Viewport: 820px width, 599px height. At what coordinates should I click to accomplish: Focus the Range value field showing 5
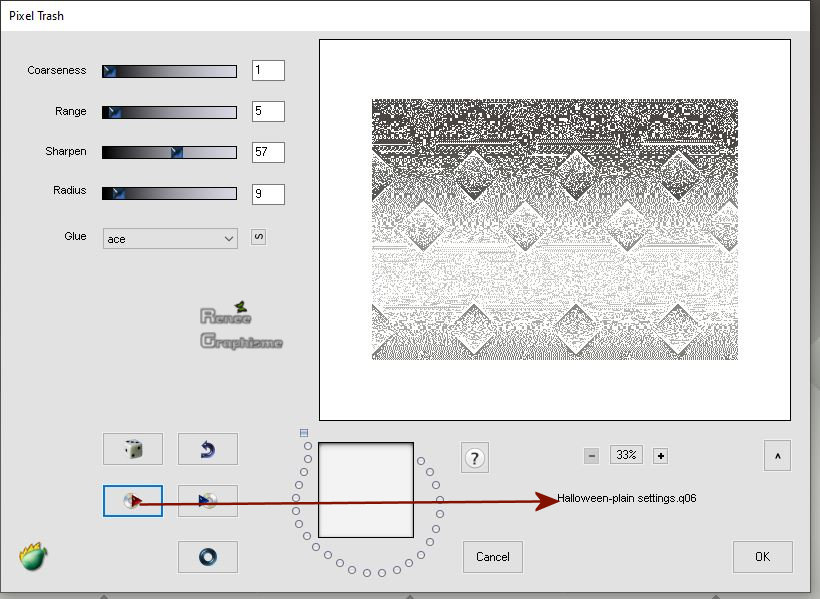coord(268,111)
